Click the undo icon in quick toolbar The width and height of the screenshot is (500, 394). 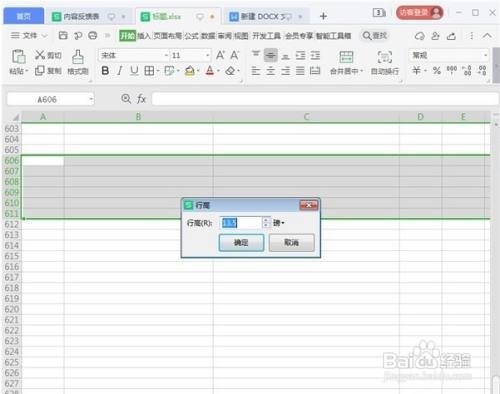coord(78,35)
